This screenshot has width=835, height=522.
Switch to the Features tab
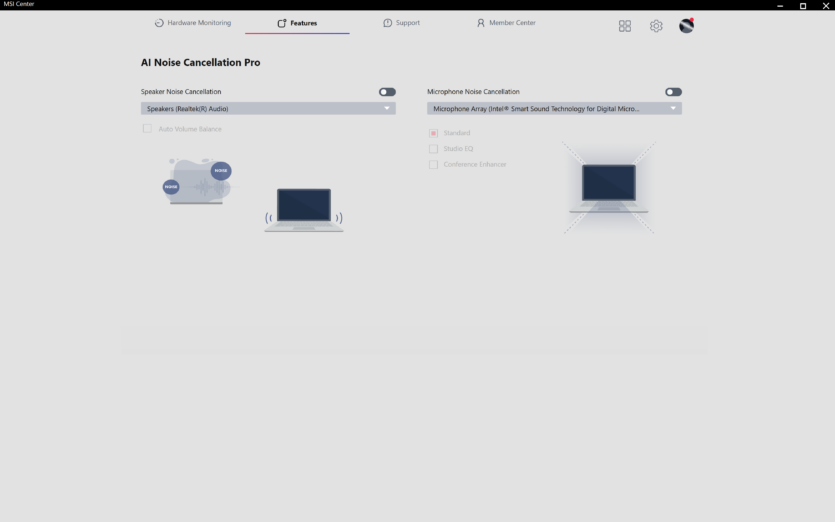297,23
